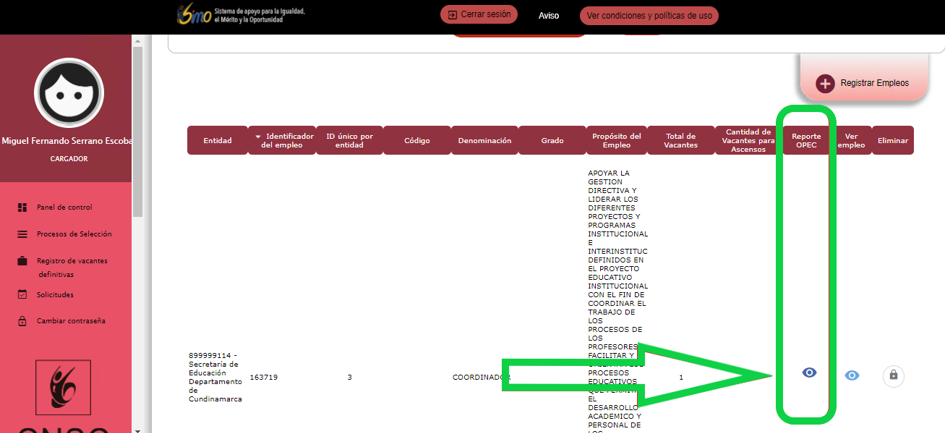This screenshot has width=945, height=433.
Task: Click the Procesos de Selección list icon
Action: point(23,235)
